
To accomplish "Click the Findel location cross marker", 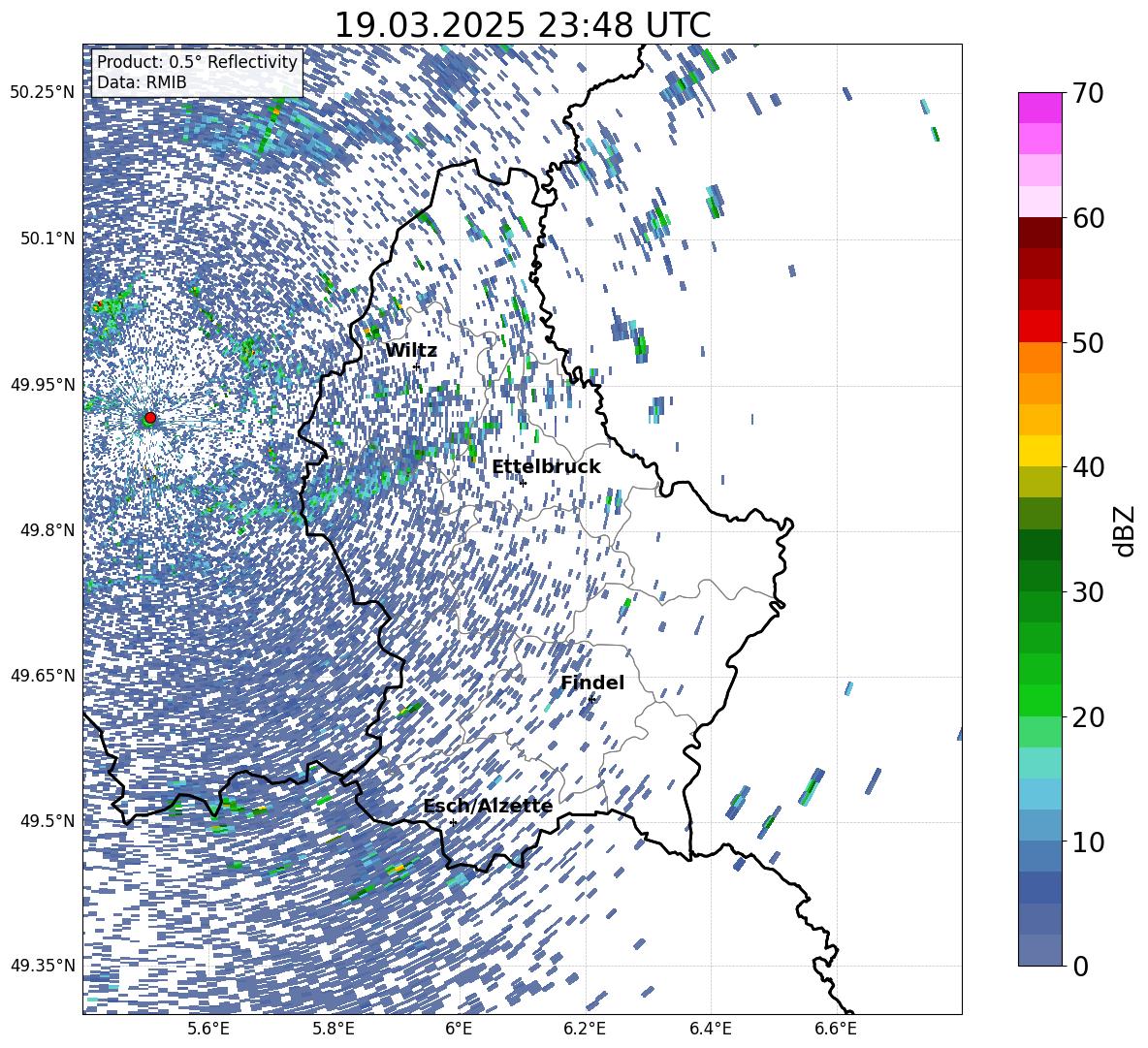I will point(591,700).
